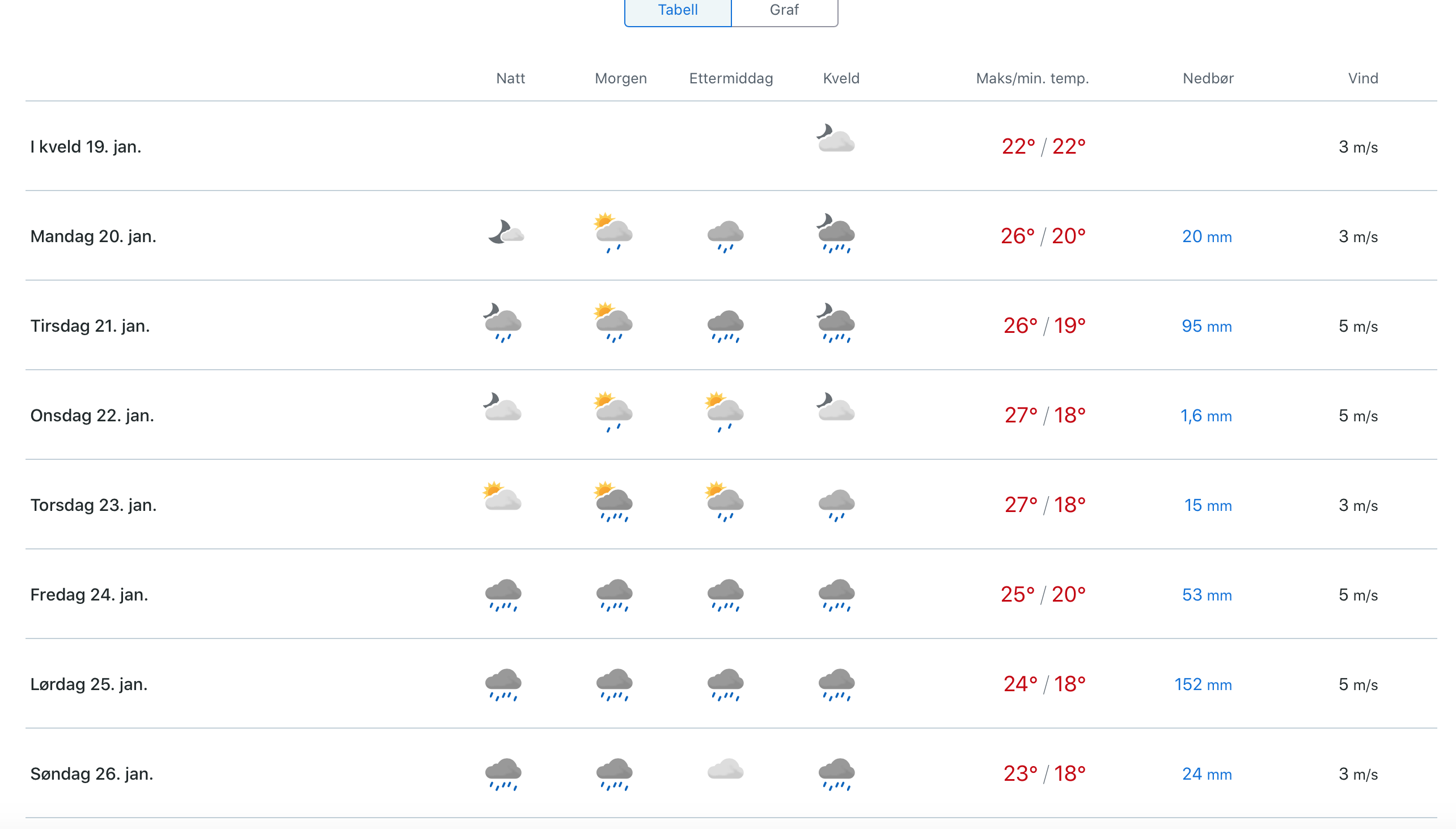
Task: Click the 152 mm precipitation value
Action: (1203, 684)
